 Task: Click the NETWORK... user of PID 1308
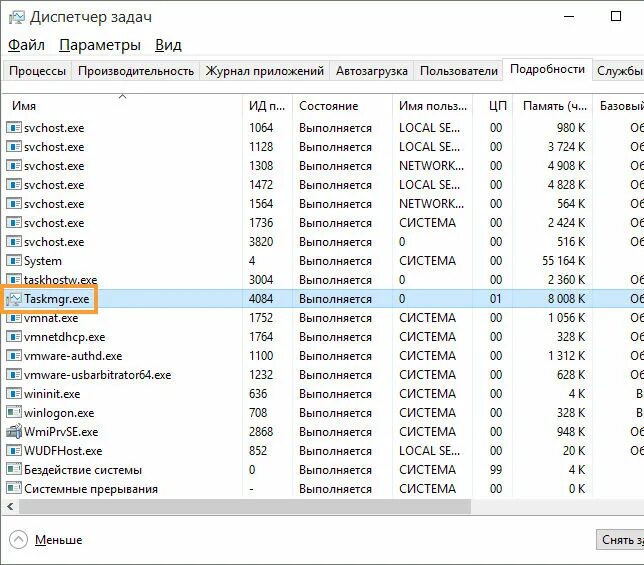coord(431,165)
